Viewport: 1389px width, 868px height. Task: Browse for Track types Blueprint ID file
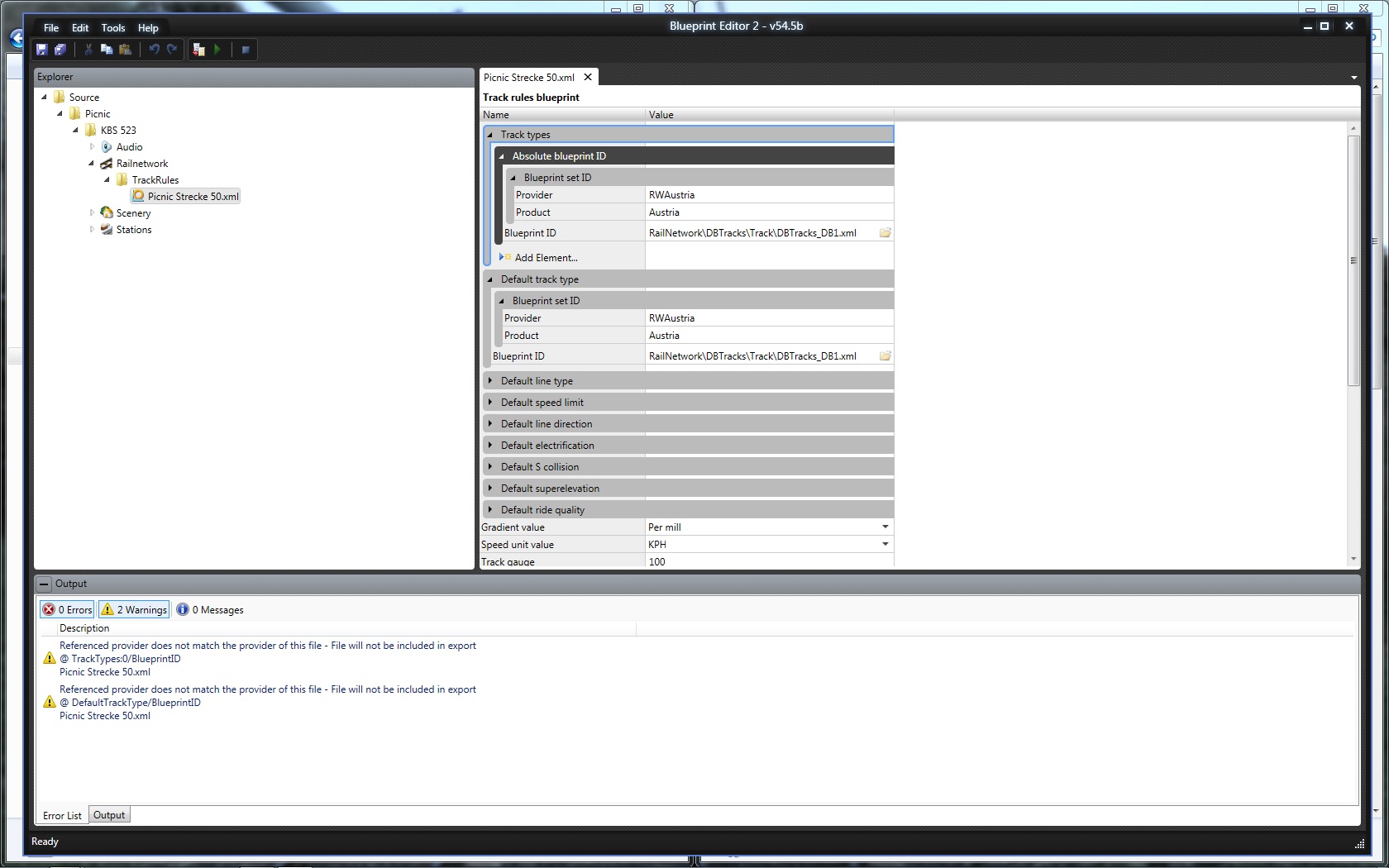point(885,233)
